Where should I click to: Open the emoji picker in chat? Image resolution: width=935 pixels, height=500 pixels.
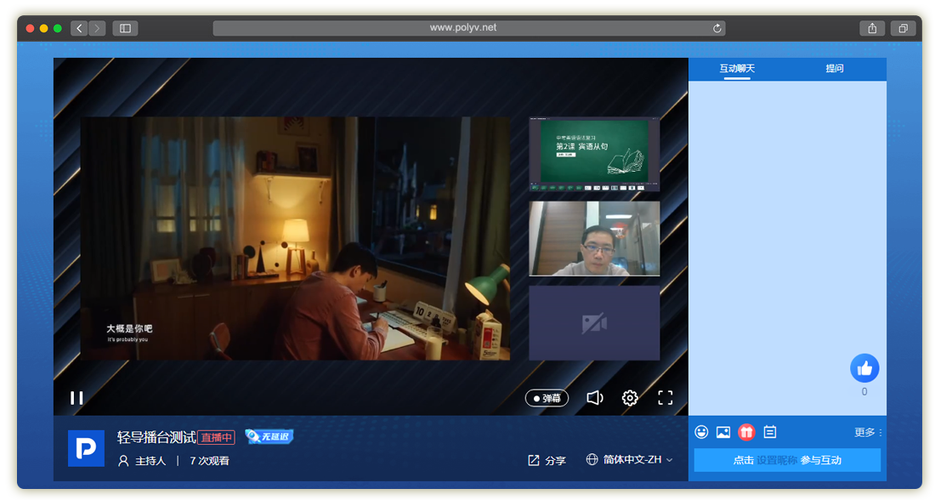(x=701, y=432)
